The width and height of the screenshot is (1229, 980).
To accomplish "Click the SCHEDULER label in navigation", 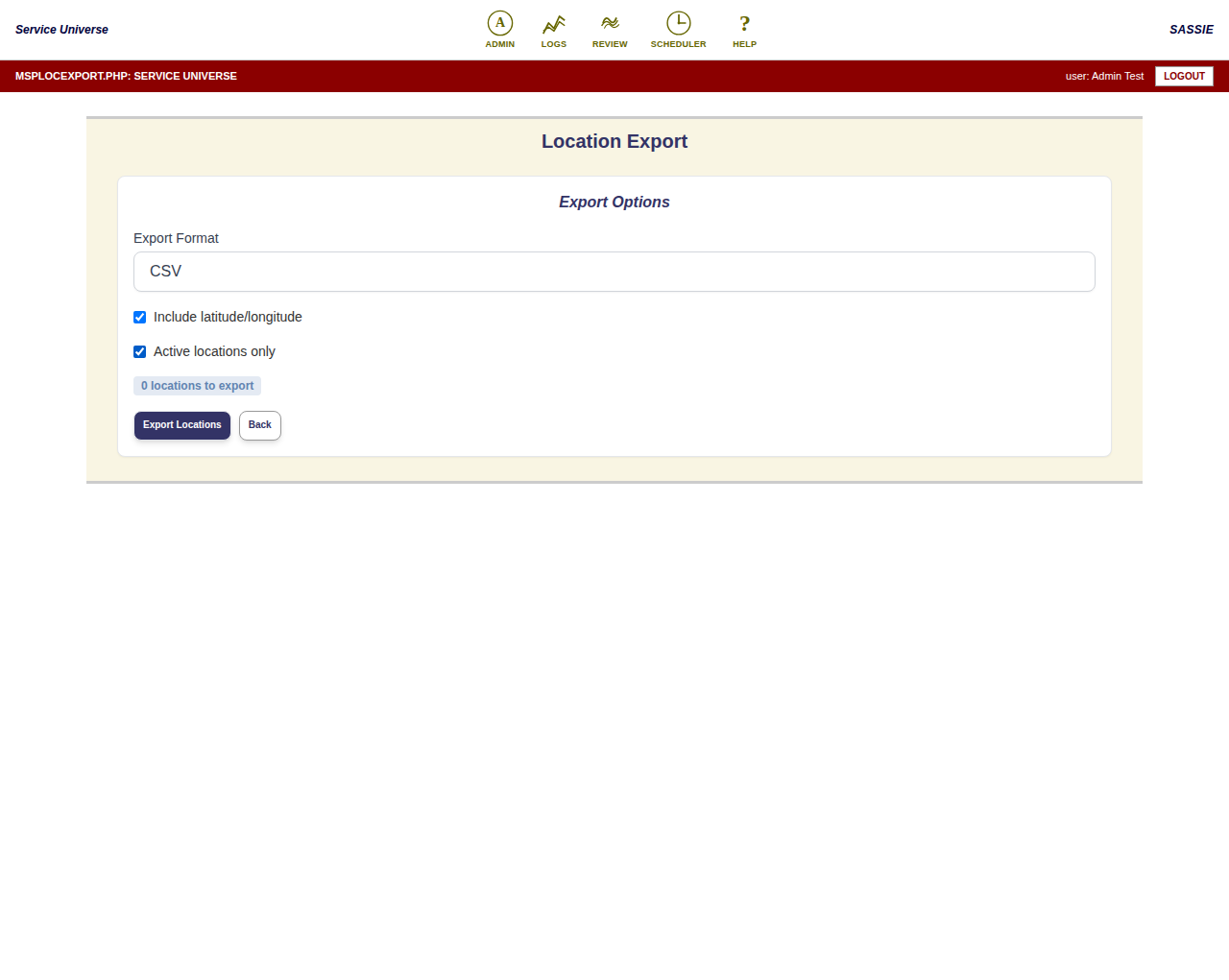I will pos(679,44).
